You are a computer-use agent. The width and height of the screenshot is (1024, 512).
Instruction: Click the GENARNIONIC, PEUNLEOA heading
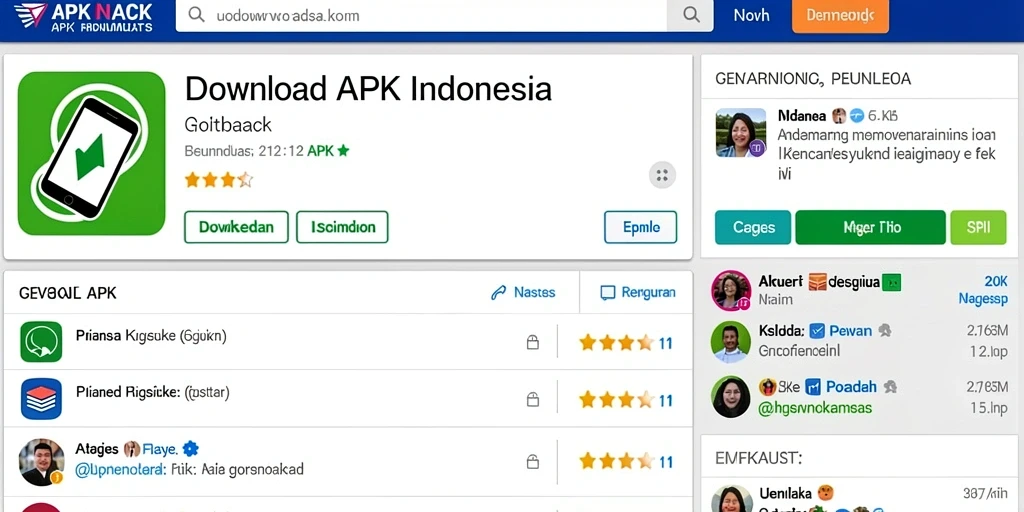point(813,79)
